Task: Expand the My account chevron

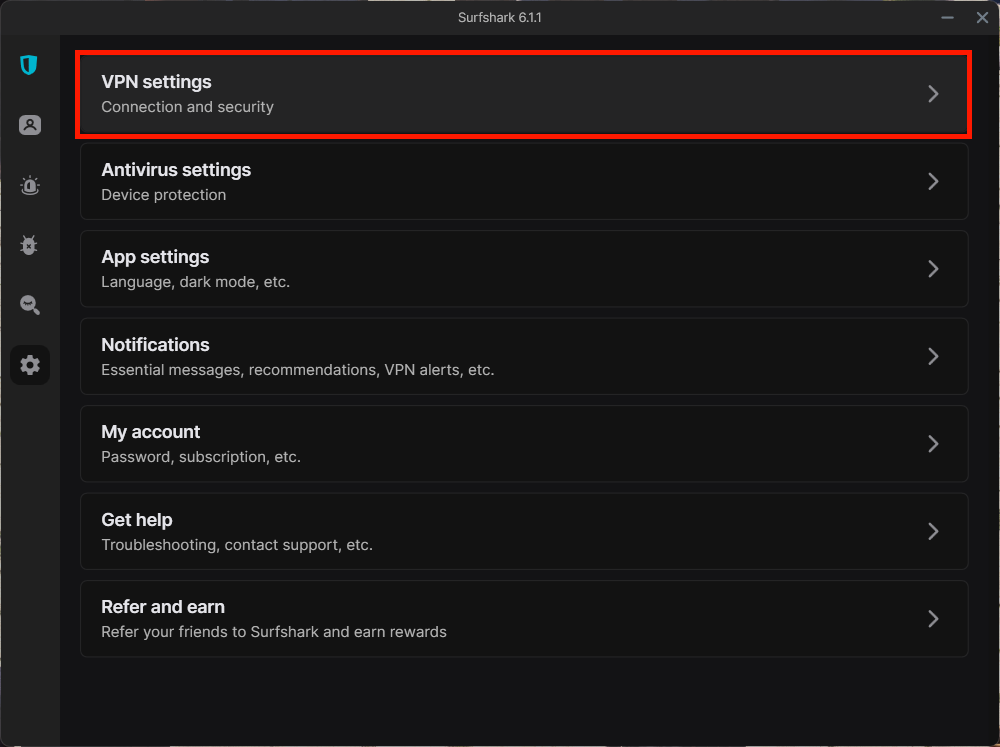Action: tap(933, 443)
